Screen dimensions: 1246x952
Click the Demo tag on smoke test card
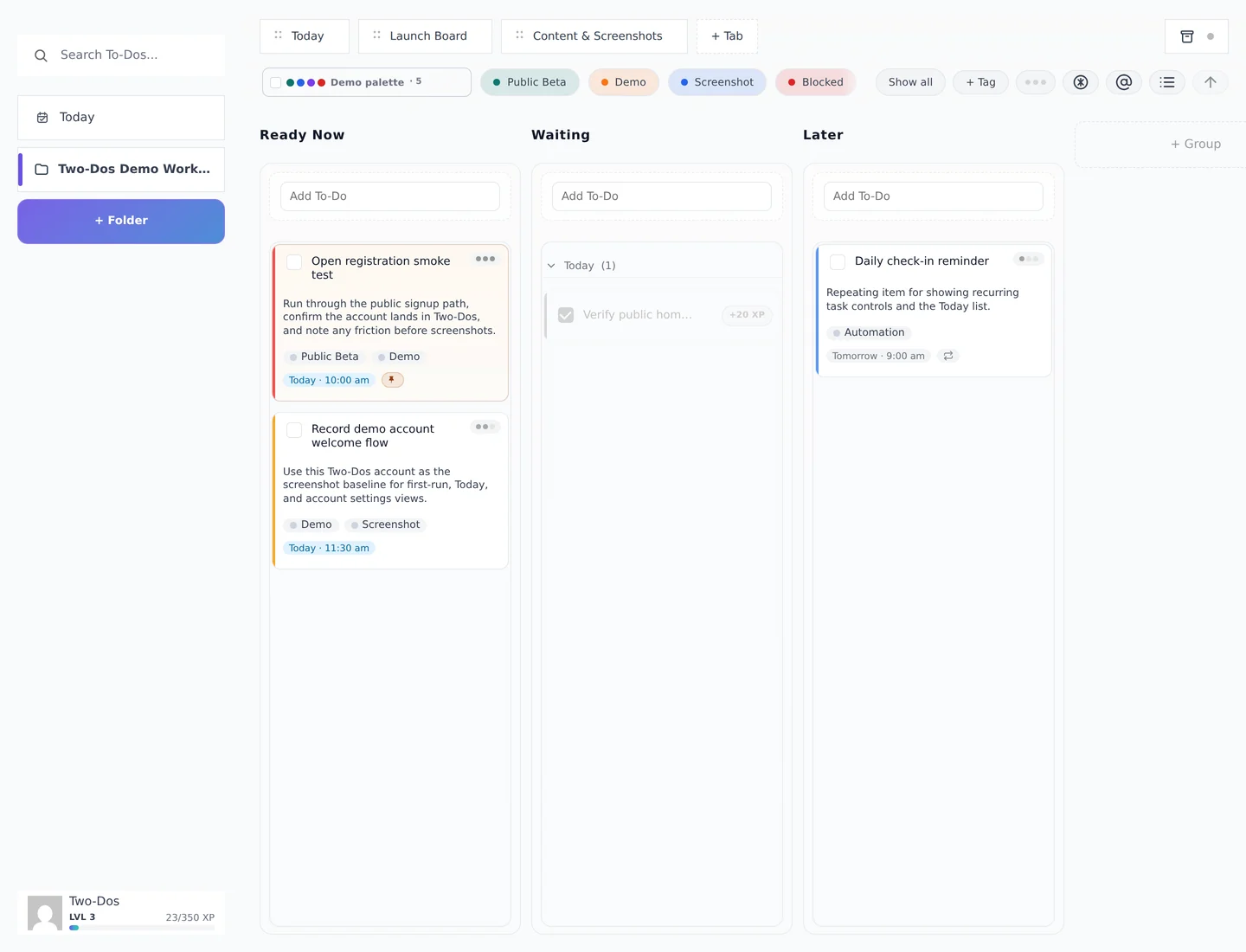tap(399, 357)
